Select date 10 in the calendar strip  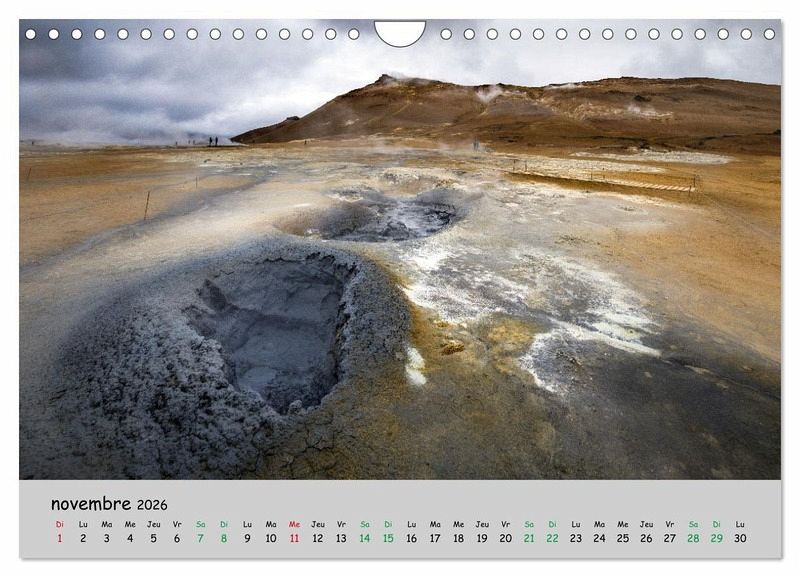point(271,538)
